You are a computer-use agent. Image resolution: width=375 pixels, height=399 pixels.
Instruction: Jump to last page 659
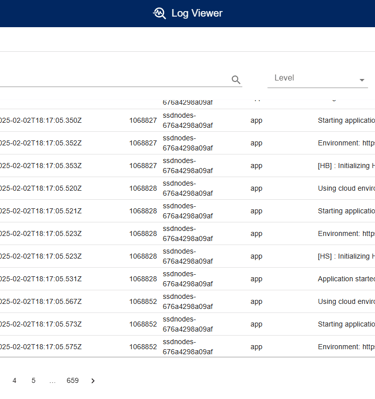pyautogui.click(x=72, y=381)
